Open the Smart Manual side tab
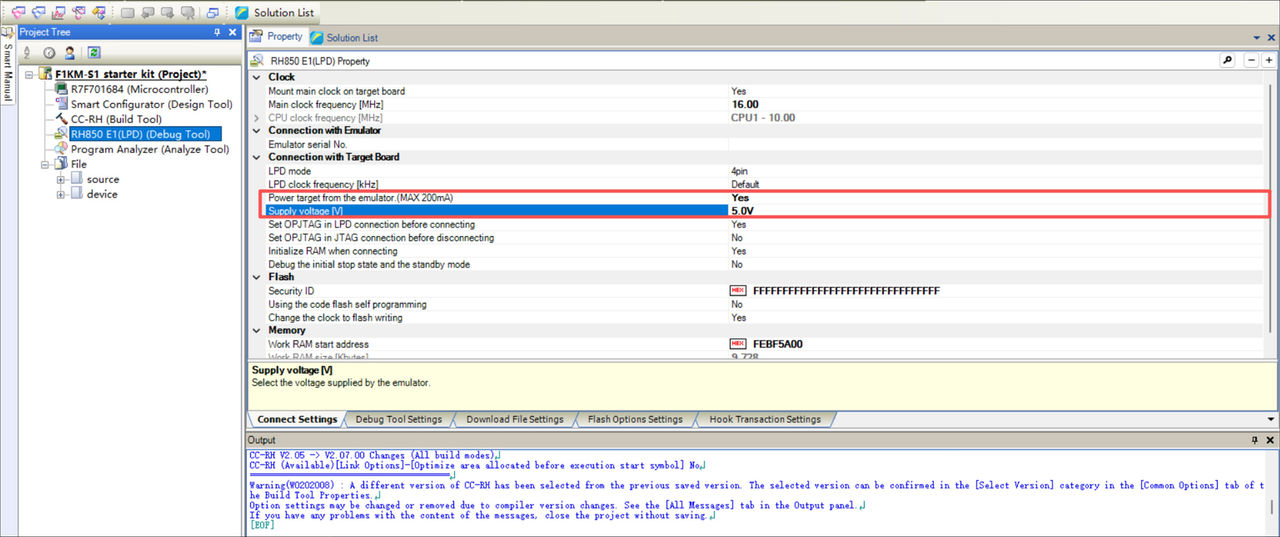This screenshot has width=1280, height=537. [x=8, y=66]
